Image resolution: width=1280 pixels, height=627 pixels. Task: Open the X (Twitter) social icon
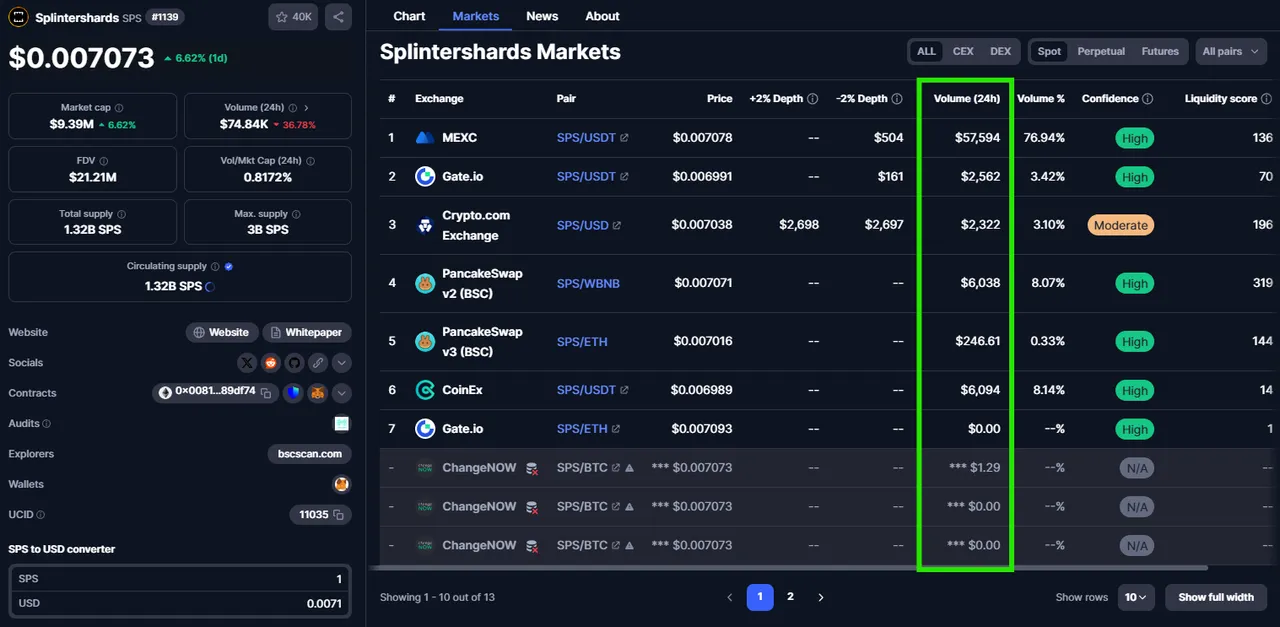[247, 363]
